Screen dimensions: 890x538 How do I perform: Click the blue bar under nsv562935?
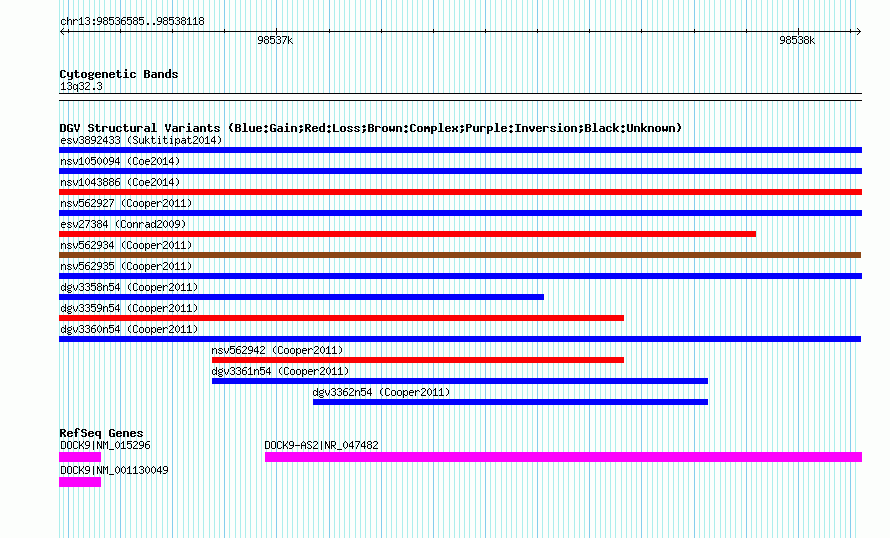(x=460, y=276)
